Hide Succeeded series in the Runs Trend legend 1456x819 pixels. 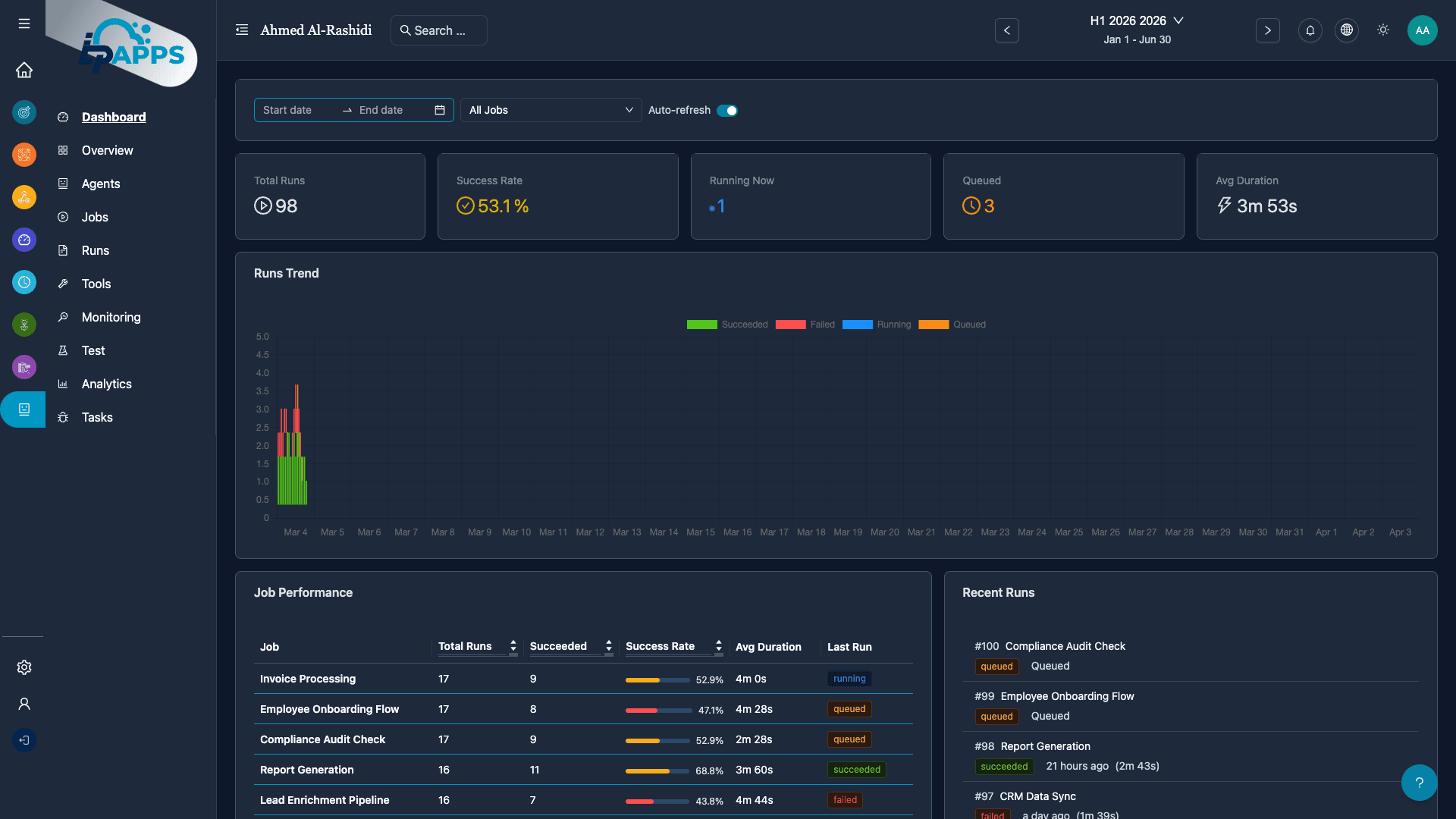pos(701,325)
